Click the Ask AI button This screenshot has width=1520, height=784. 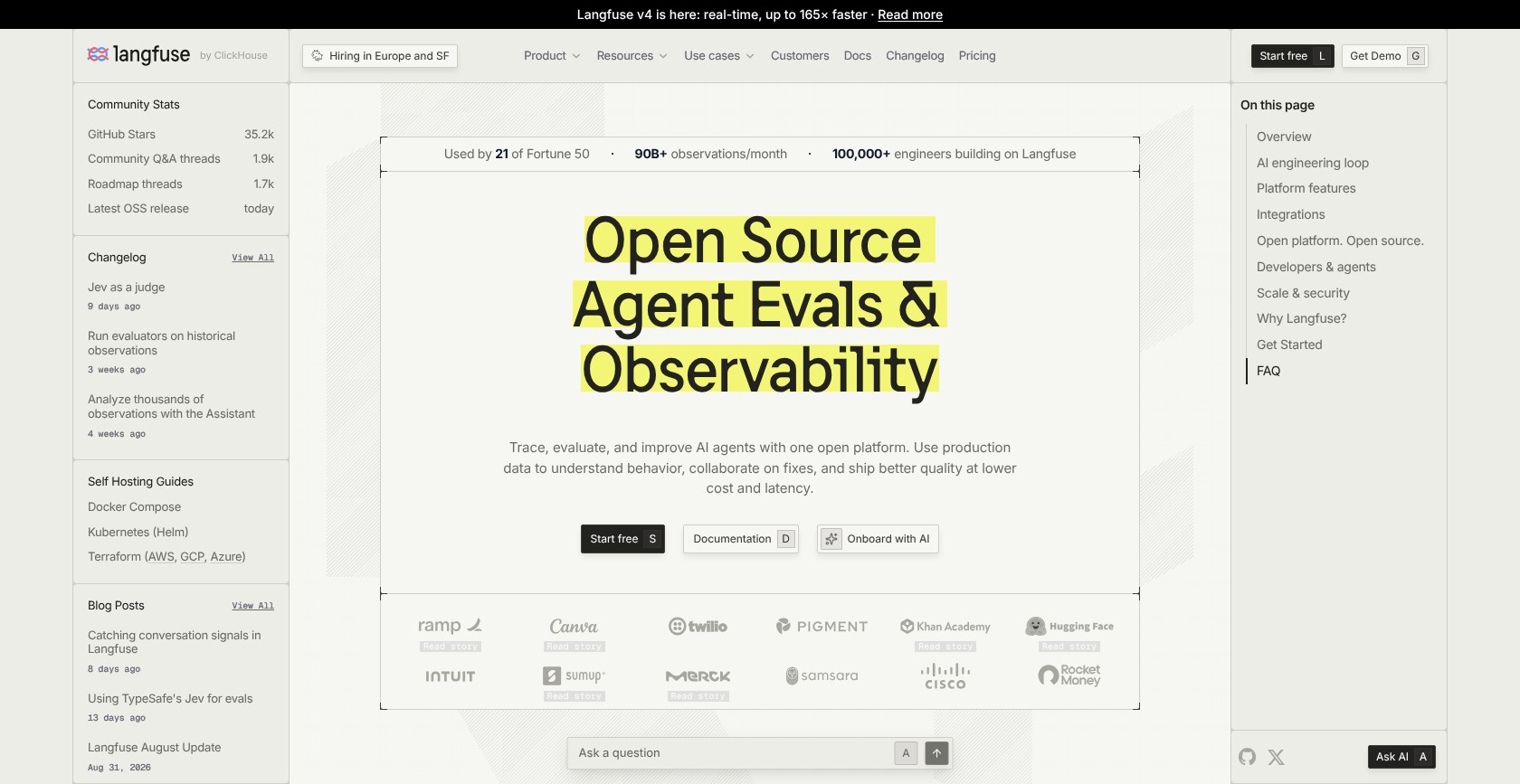pos(1401,757)
